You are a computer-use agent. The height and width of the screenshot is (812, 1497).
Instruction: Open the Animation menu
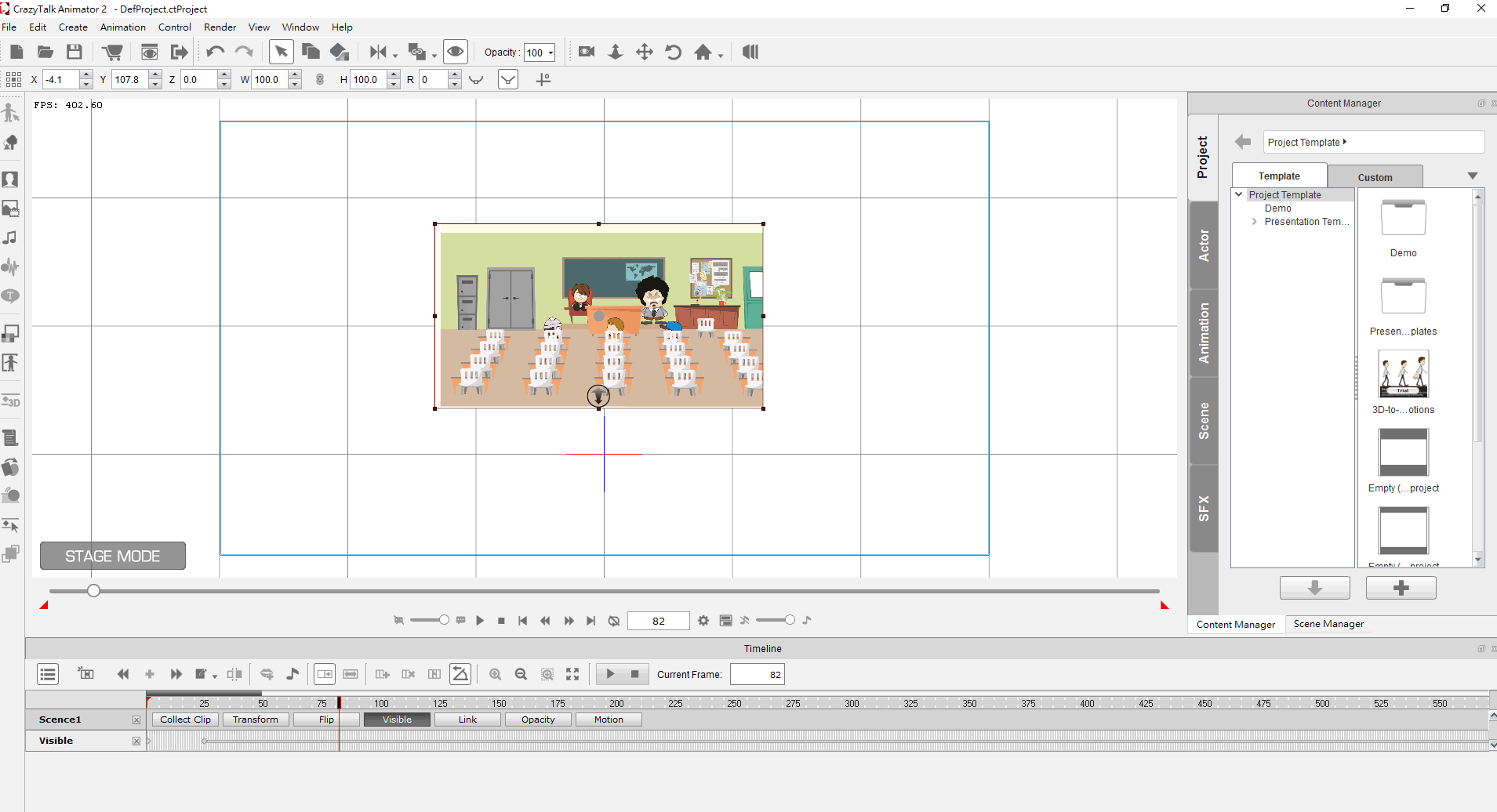123,27
